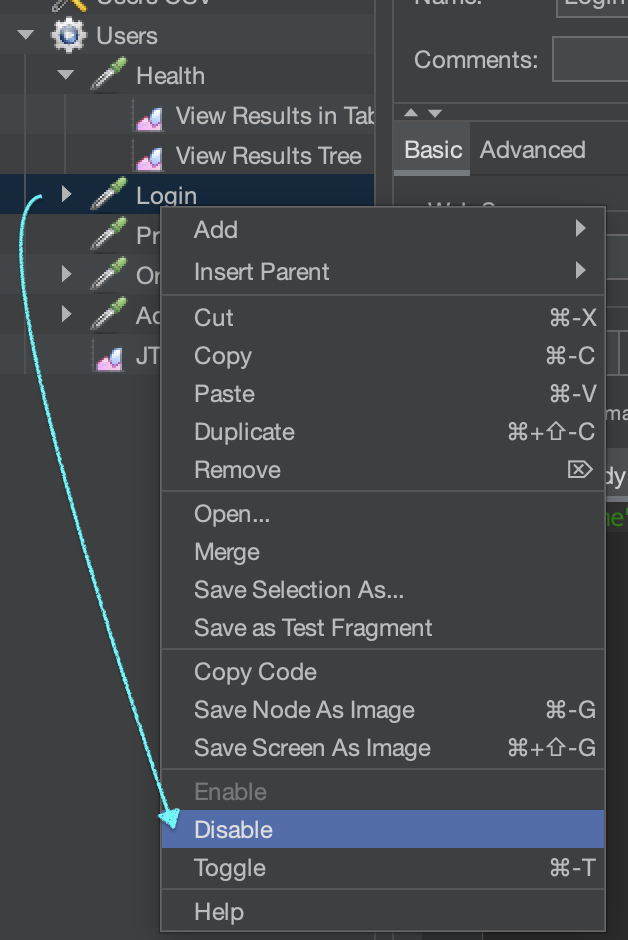Click the Login sampler pipette icon

point(108,195)
